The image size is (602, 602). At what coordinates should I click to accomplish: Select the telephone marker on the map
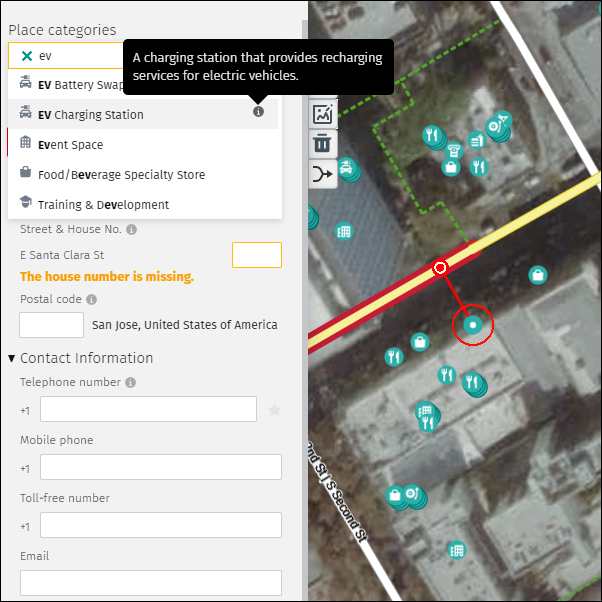pos(454,150)
